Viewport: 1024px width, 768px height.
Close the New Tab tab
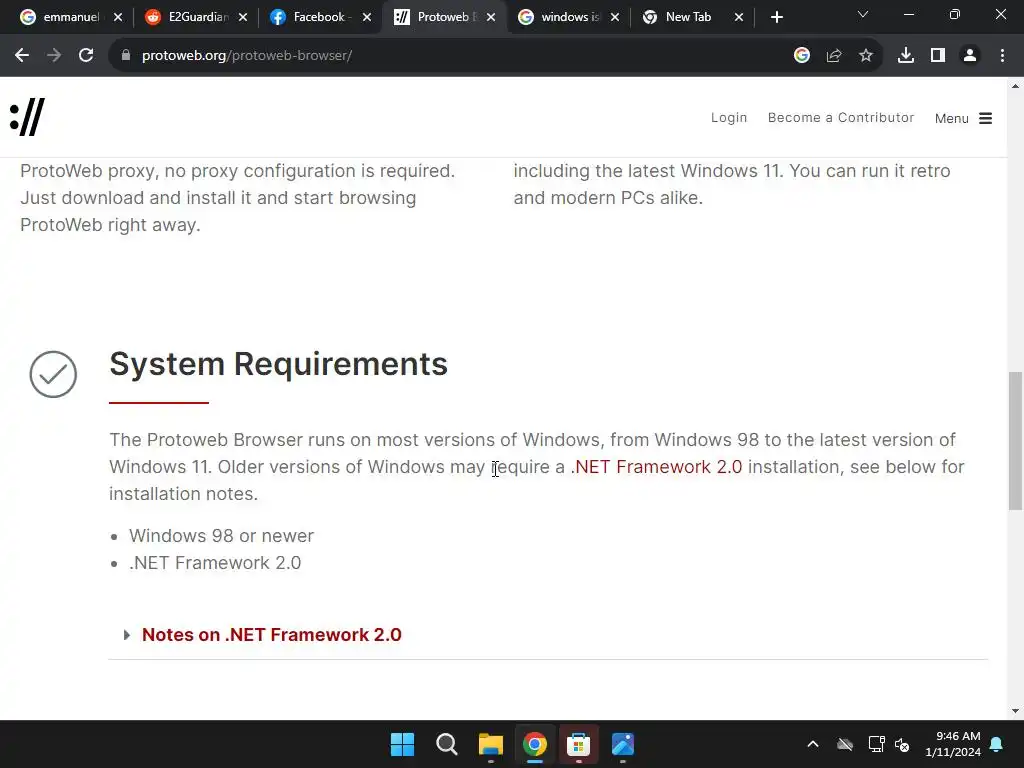click(739, 18)
